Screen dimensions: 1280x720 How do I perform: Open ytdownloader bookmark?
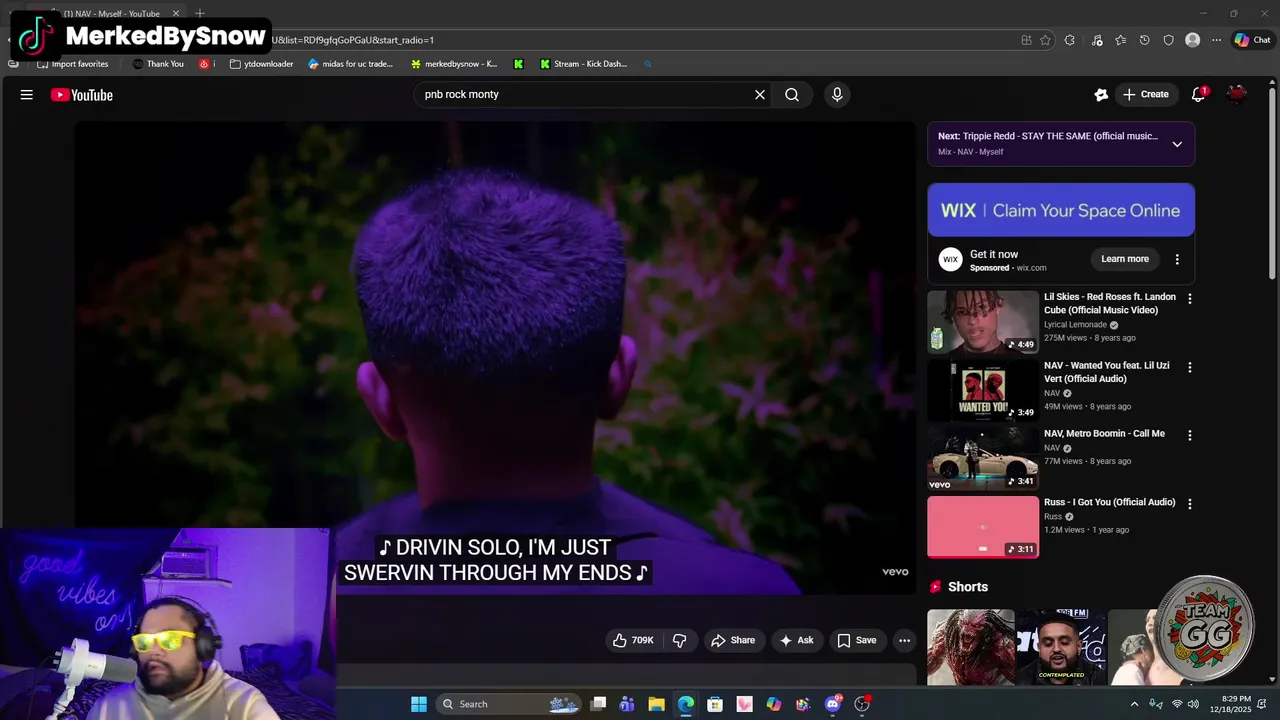[262, 64]
